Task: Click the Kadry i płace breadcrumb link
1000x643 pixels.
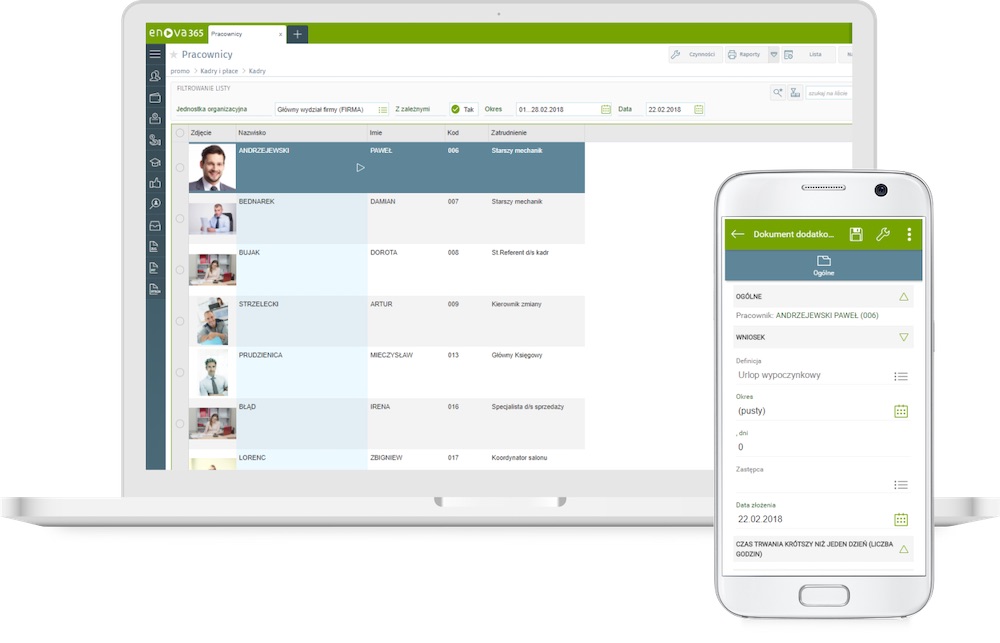Action: point(219,71)
